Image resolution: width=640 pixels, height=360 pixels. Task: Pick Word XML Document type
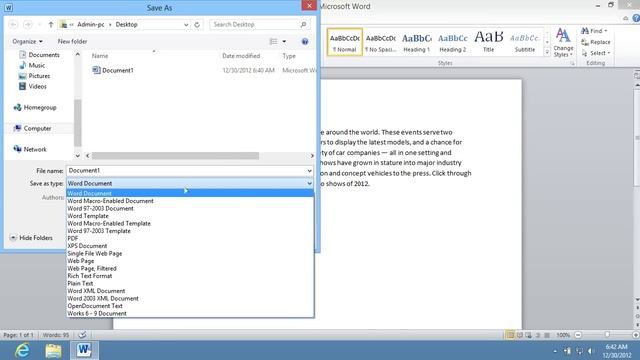tap(190, 291)
